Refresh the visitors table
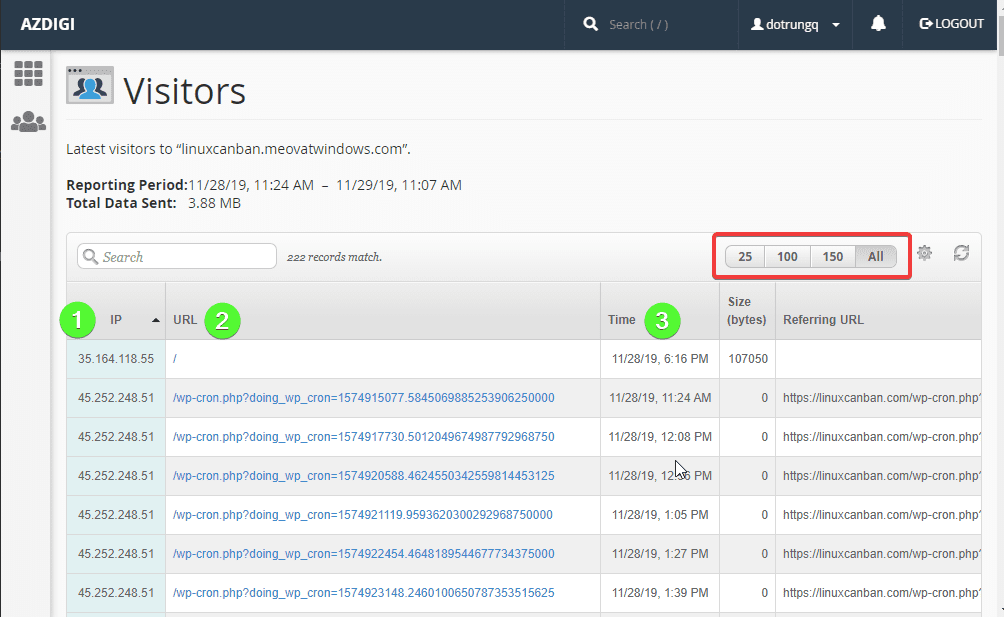Viewport: 1004px width, 617px height. [961, 254]
